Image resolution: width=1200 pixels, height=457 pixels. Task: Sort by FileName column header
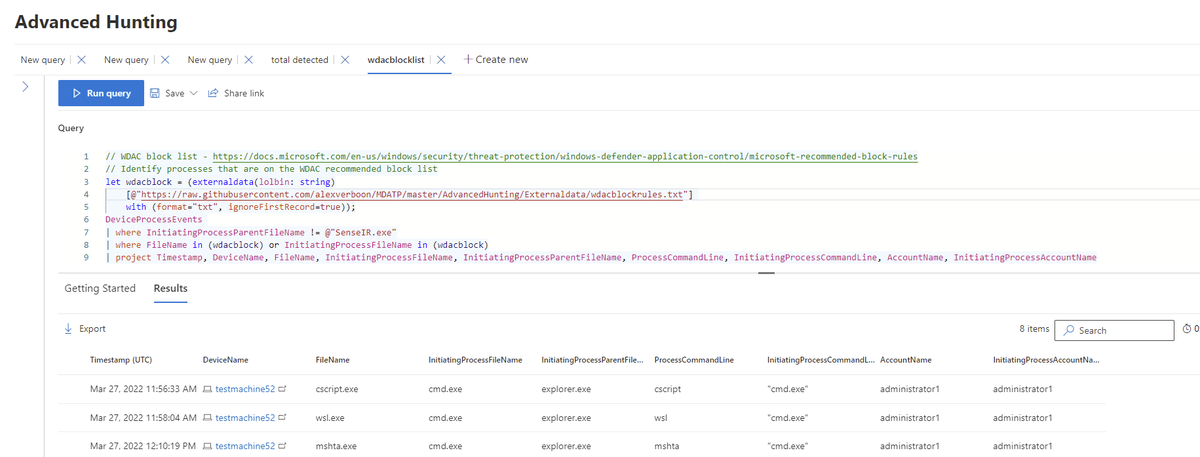pos(332,360)
